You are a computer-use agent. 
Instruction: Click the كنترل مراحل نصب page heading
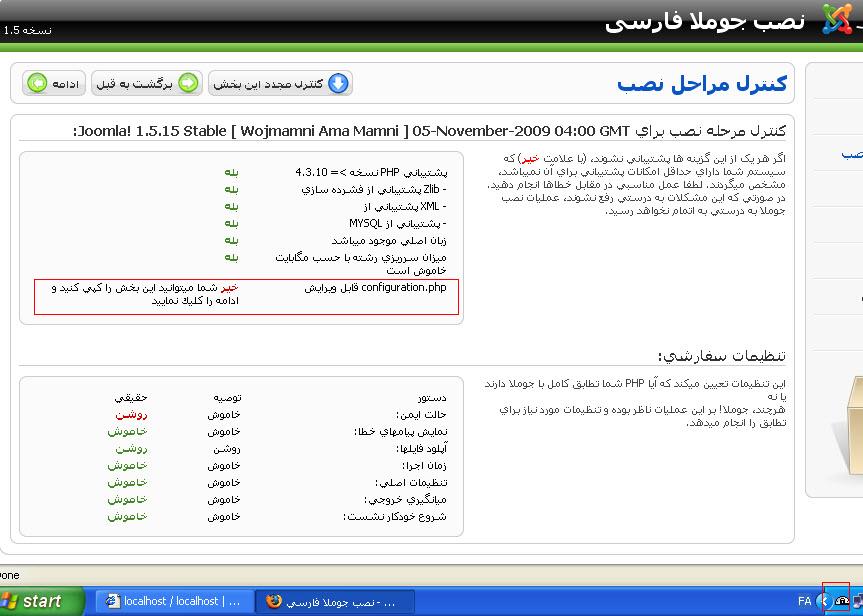(702, 84)
